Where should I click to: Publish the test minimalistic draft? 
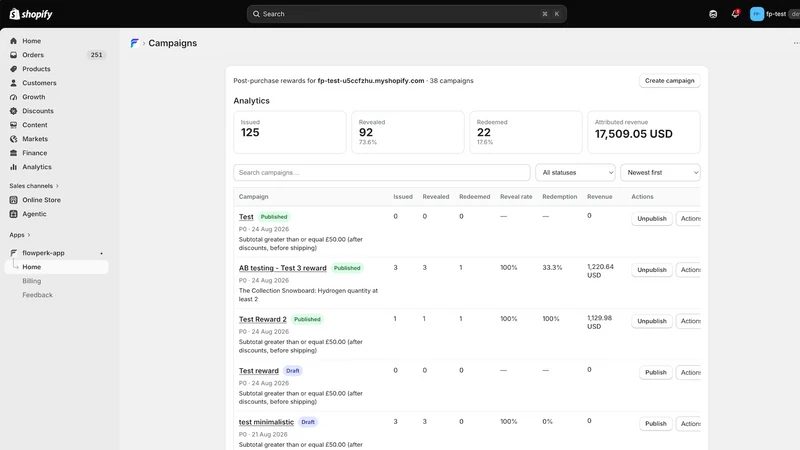pos(656,423)
